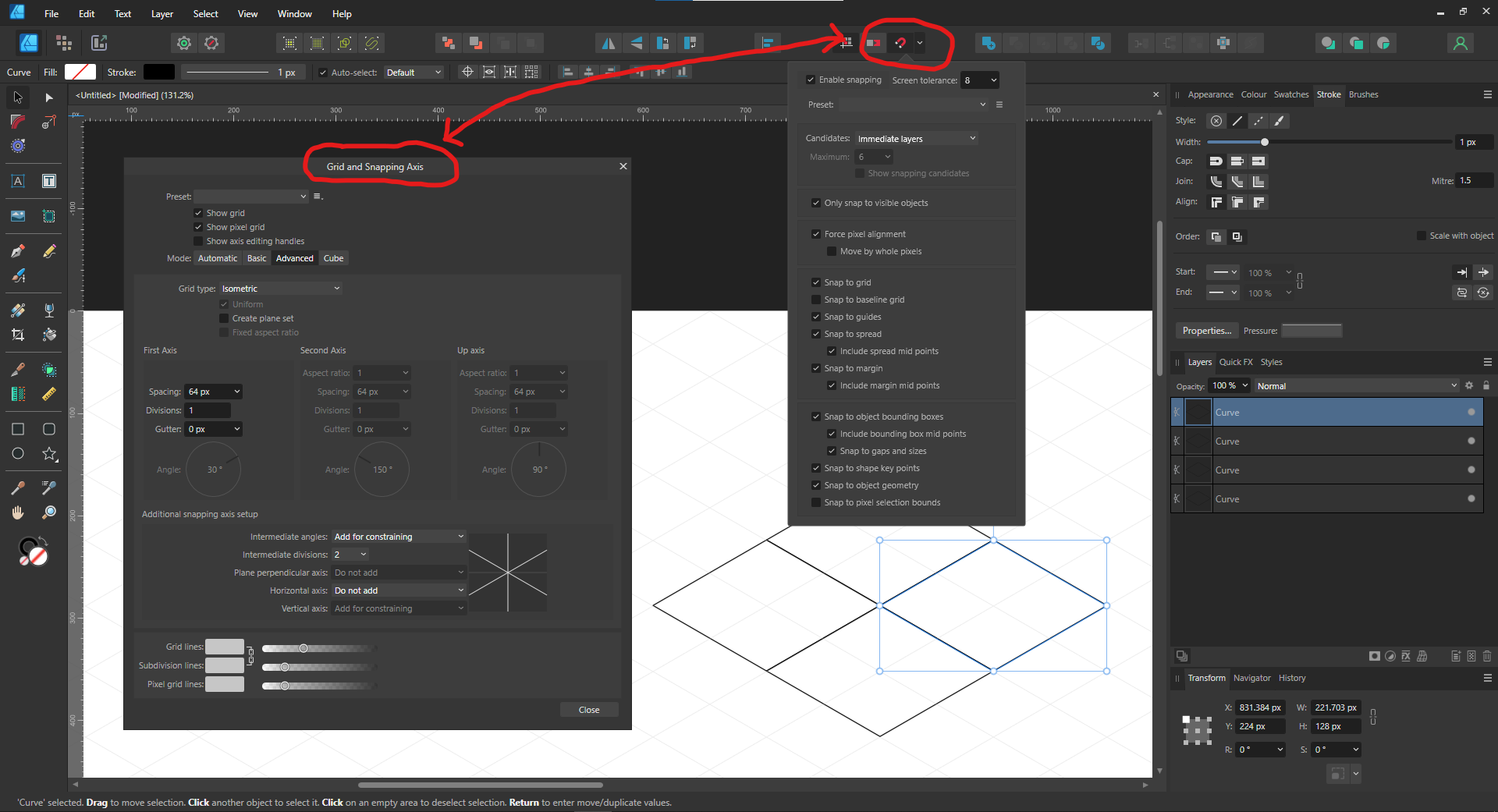
Task: Open the Horizontal axis dropdown
Action: 399,590
